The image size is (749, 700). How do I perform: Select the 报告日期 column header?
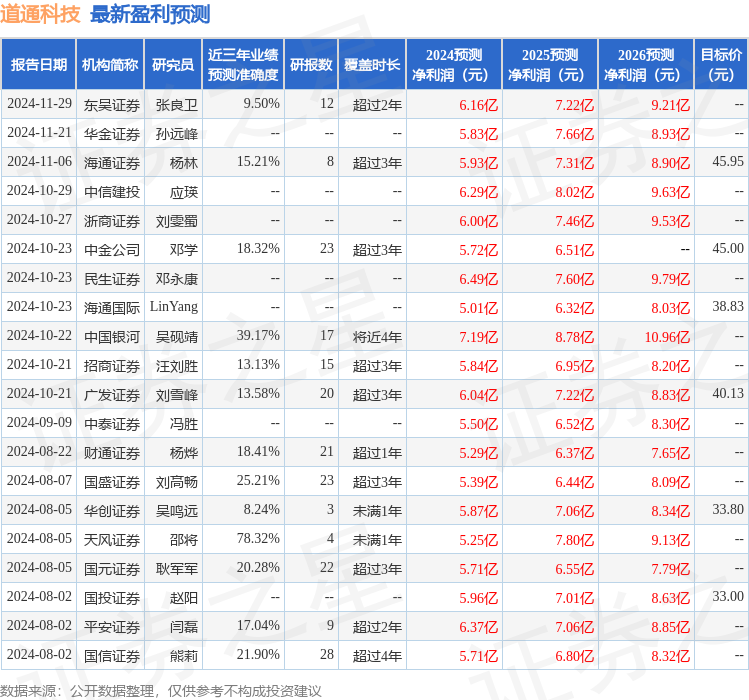pyautogui.click(x=39, y=65)
